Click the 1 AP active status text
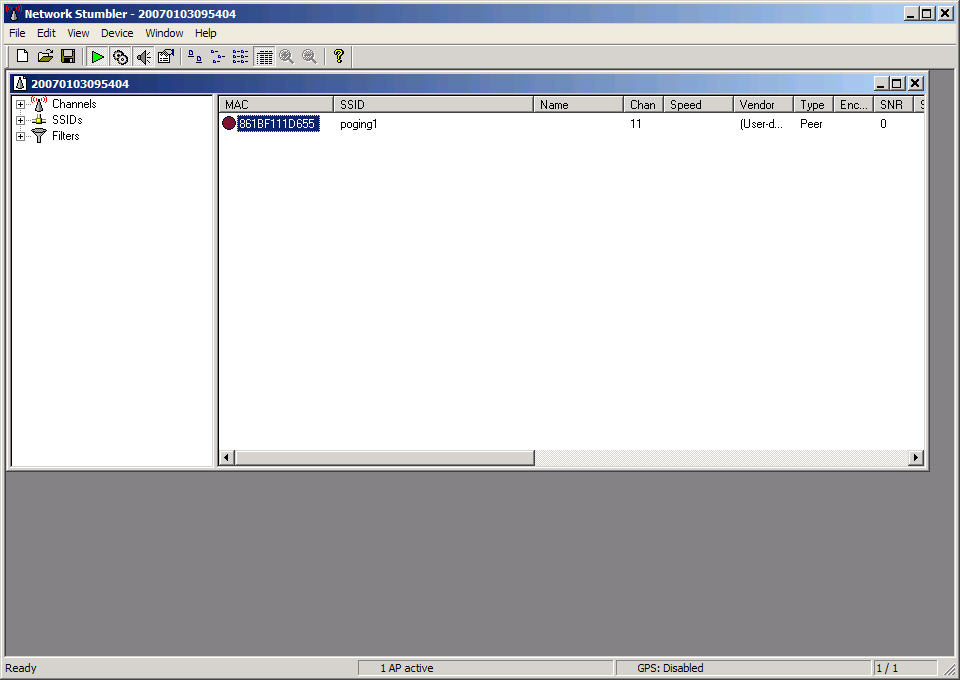 (407, 668)
